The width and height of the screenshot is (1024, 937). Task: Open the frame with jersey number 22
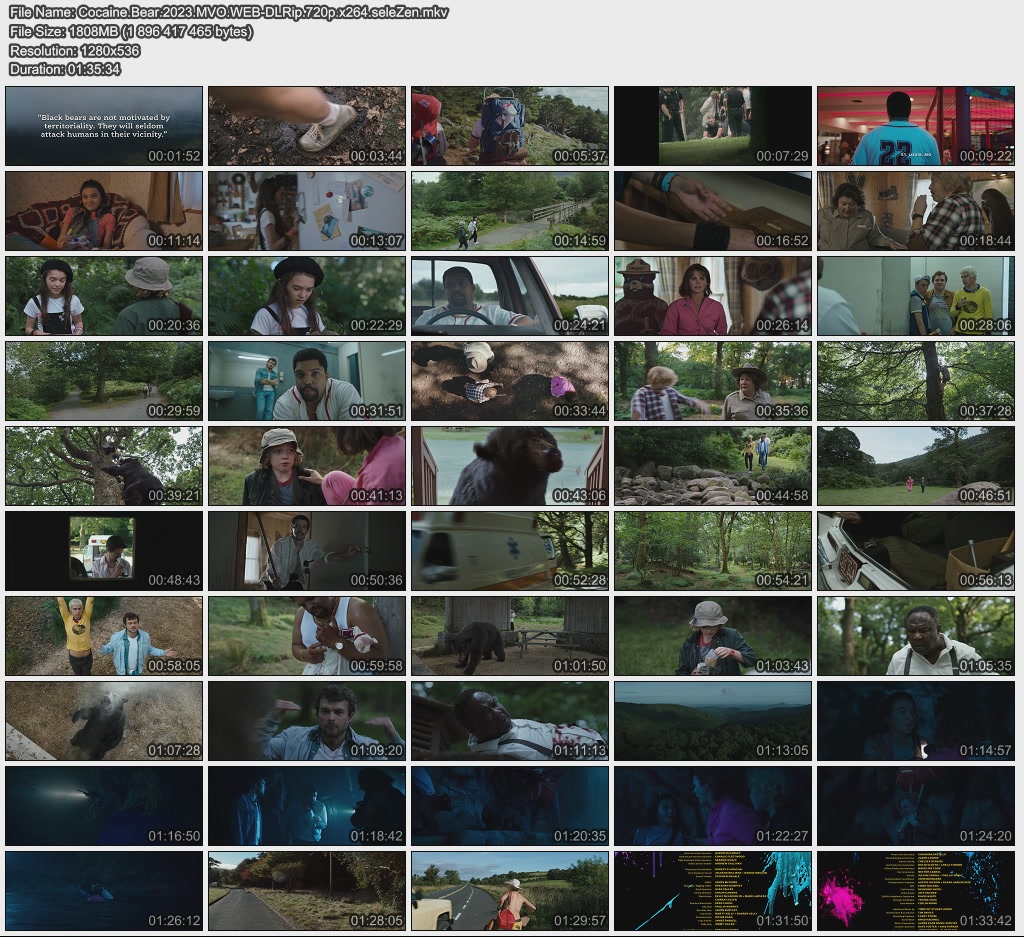(x=915, y=126)
